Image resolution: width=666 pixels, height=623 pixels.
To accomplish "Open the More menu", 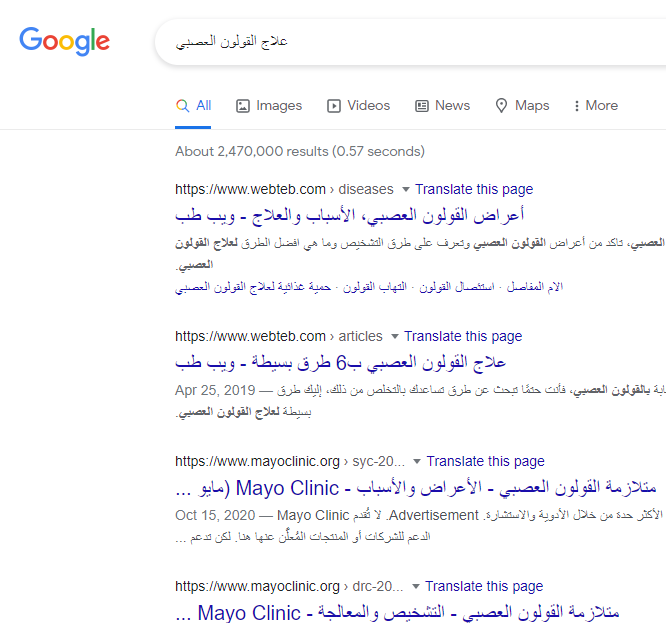I will click(x=596, y=105).
